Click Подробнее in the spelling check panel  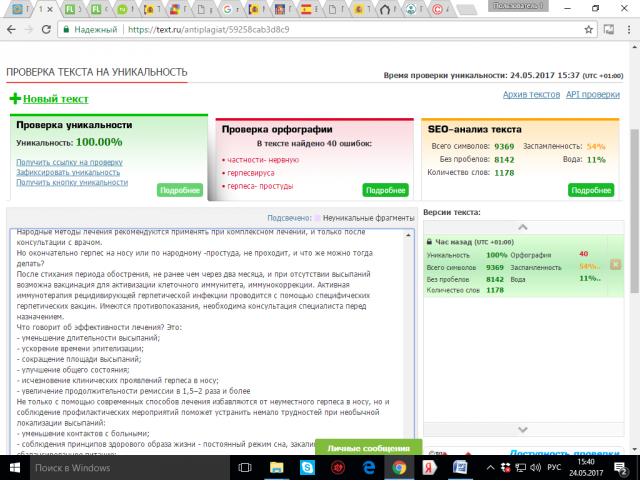pos(385,190)
